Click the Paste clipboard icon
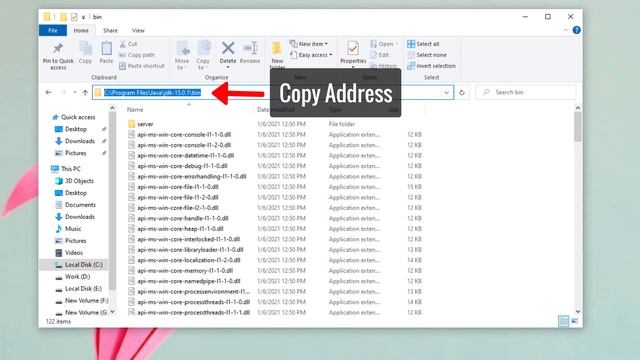 106,49
